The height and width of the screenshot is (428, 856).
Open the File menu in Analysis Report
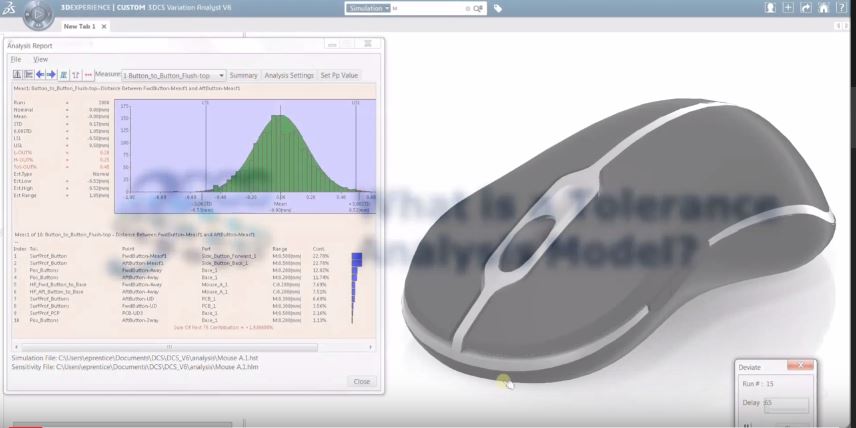coord(16,59)
